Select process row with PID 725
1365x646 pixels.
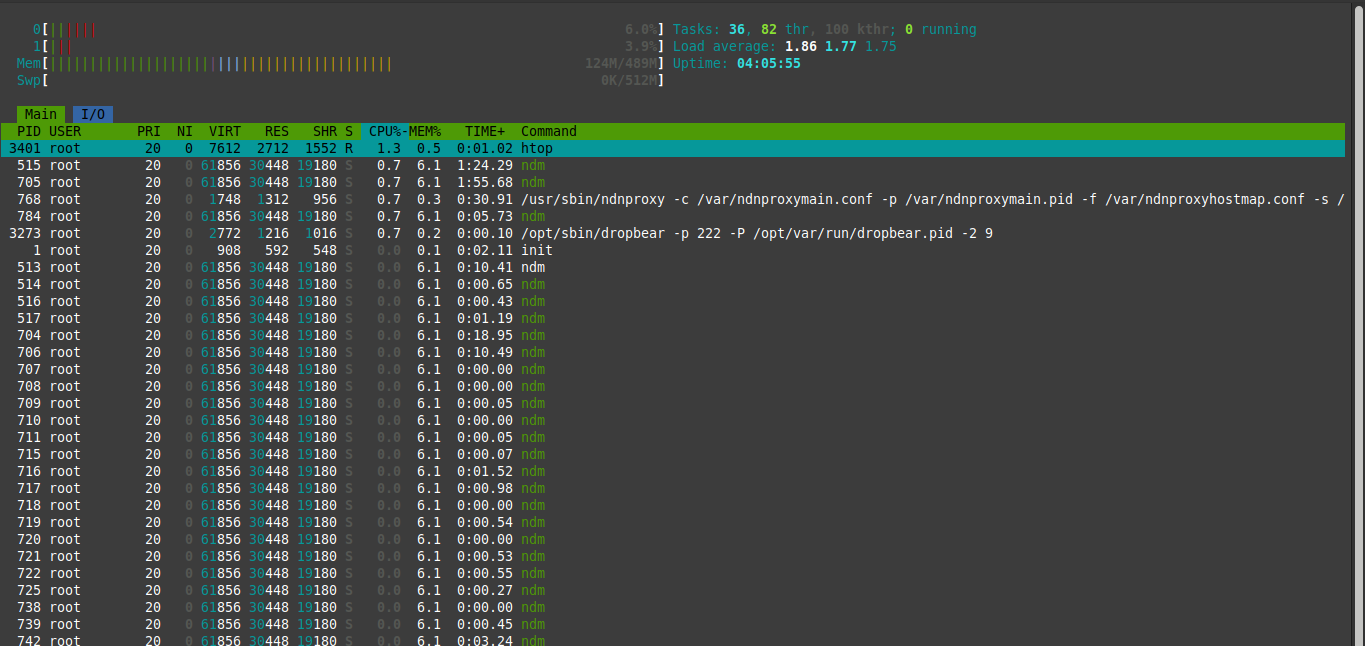[x=673, y=590]
